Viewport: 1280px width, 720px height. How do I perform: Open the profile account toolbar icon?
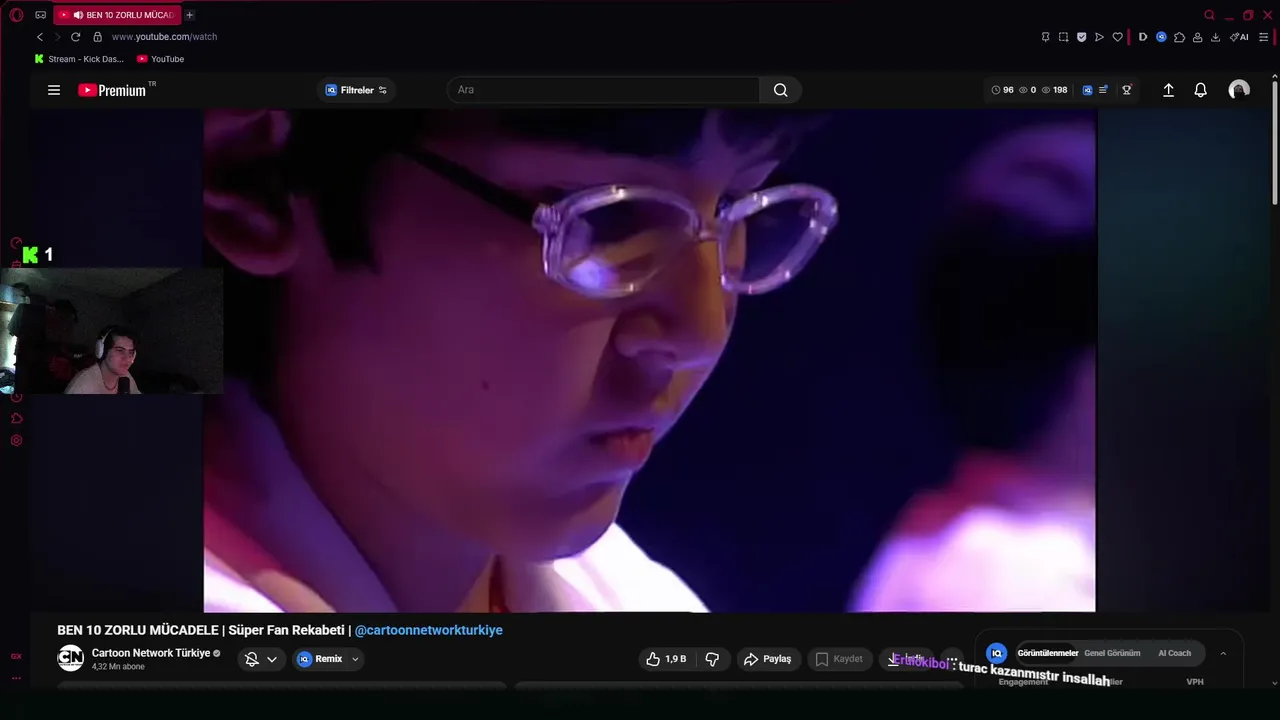(1197, 37)
